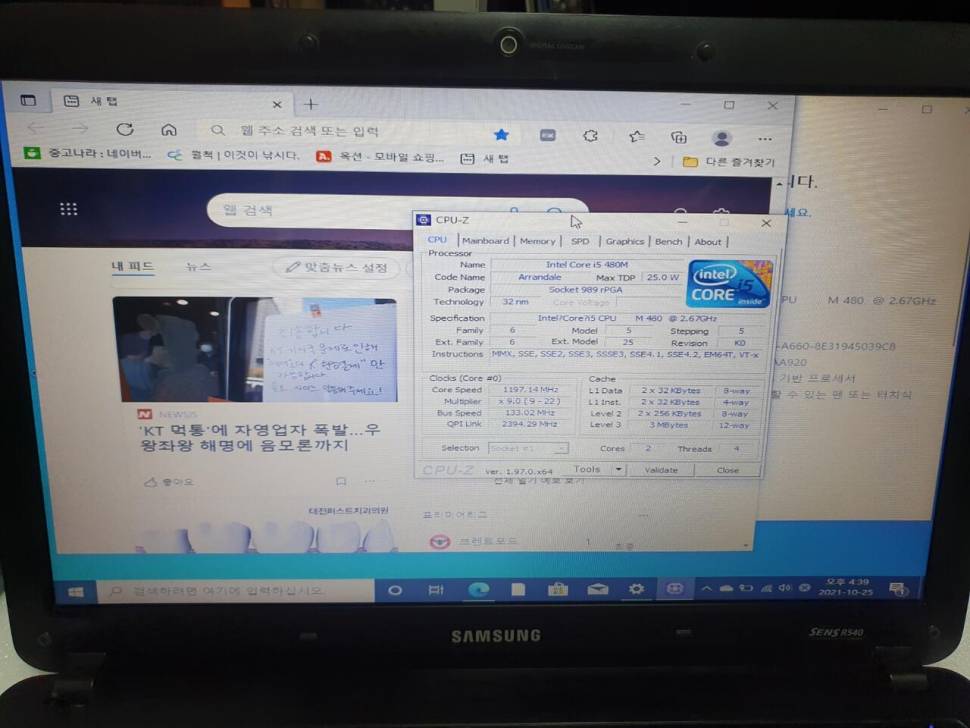Switch to CPU-Z CPU tab
Viewport: 970px width, 728px height.
click(437, 239)
